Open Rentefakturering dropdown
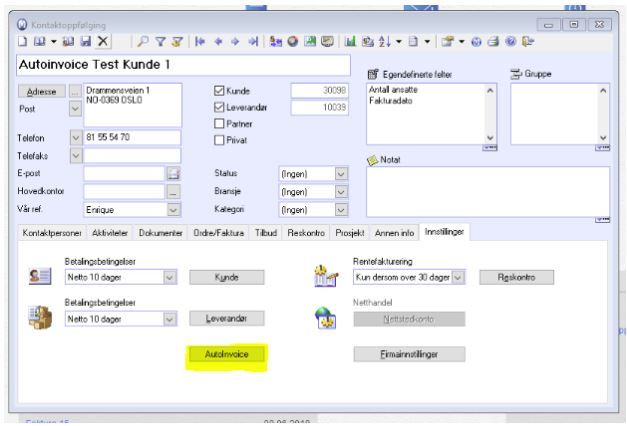This screenshot has width=627, height=426. coord(458,277)
